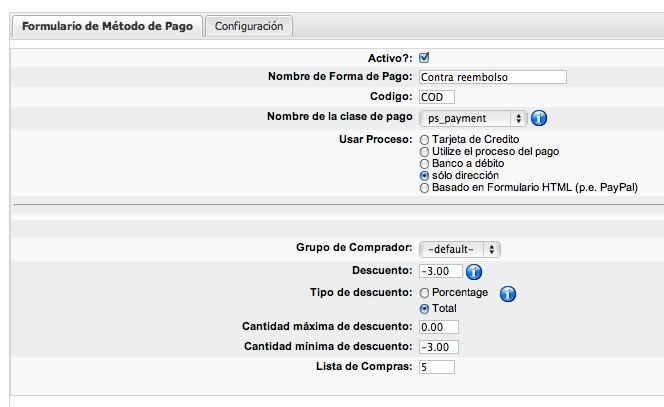The width and height of the screenshot is (664, 407).
Task: Select Total discount type radio
Action: coord(424,309)
